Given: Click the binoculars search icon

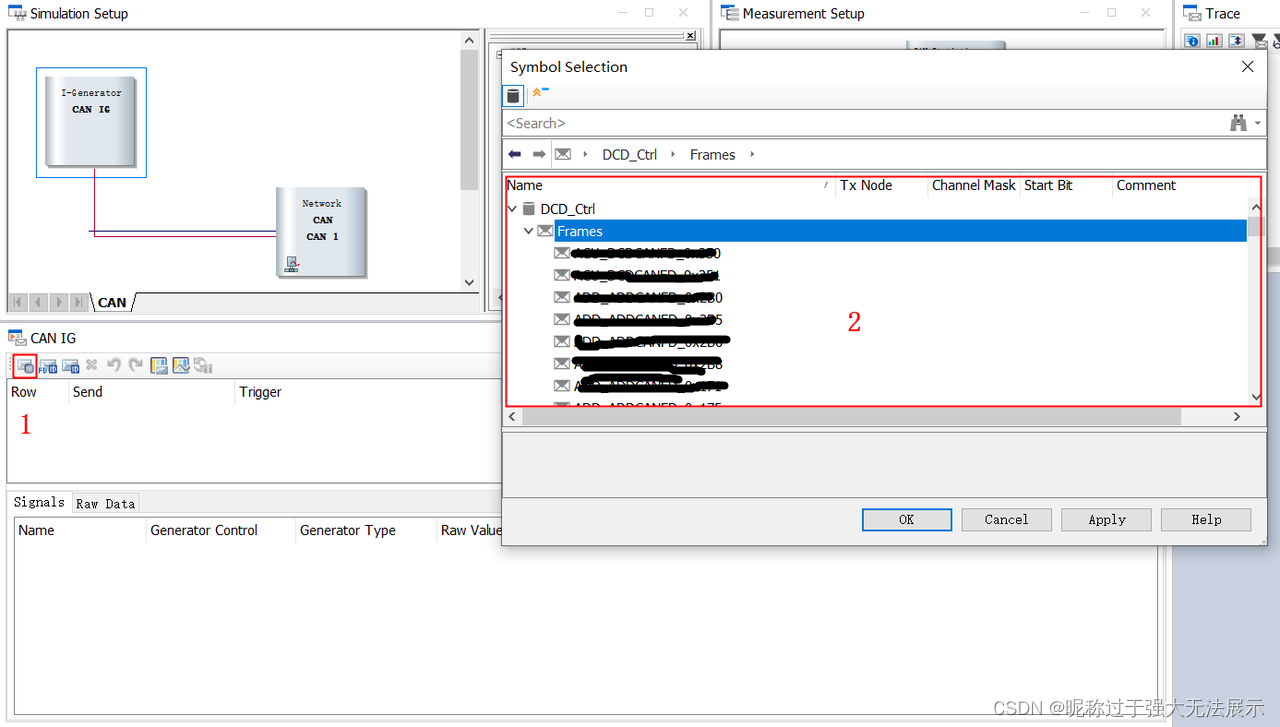Looking at the screenshot, I should (1238, 123).
